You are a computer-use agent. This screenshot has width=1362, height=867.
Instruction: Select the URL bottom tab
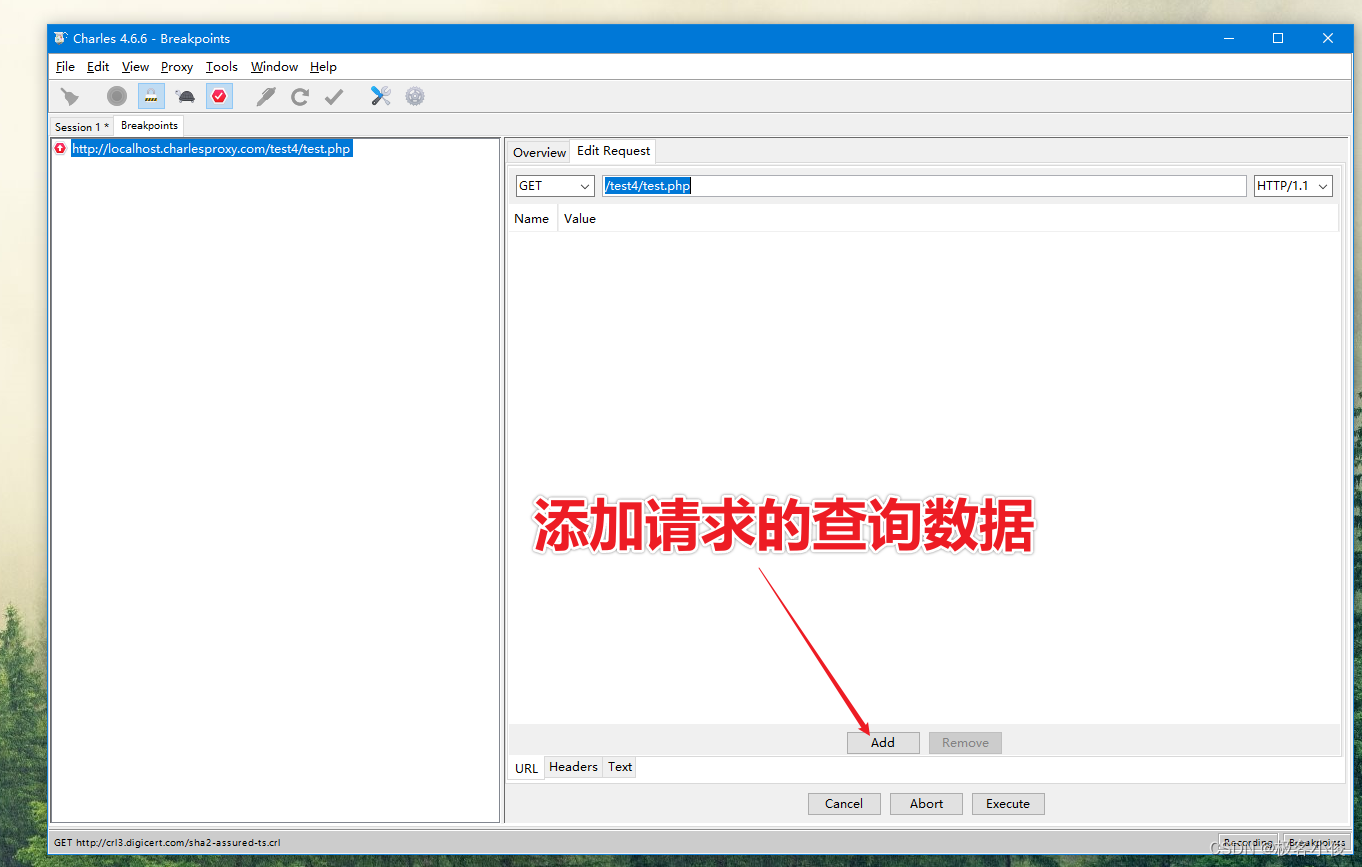click(526, 768)
